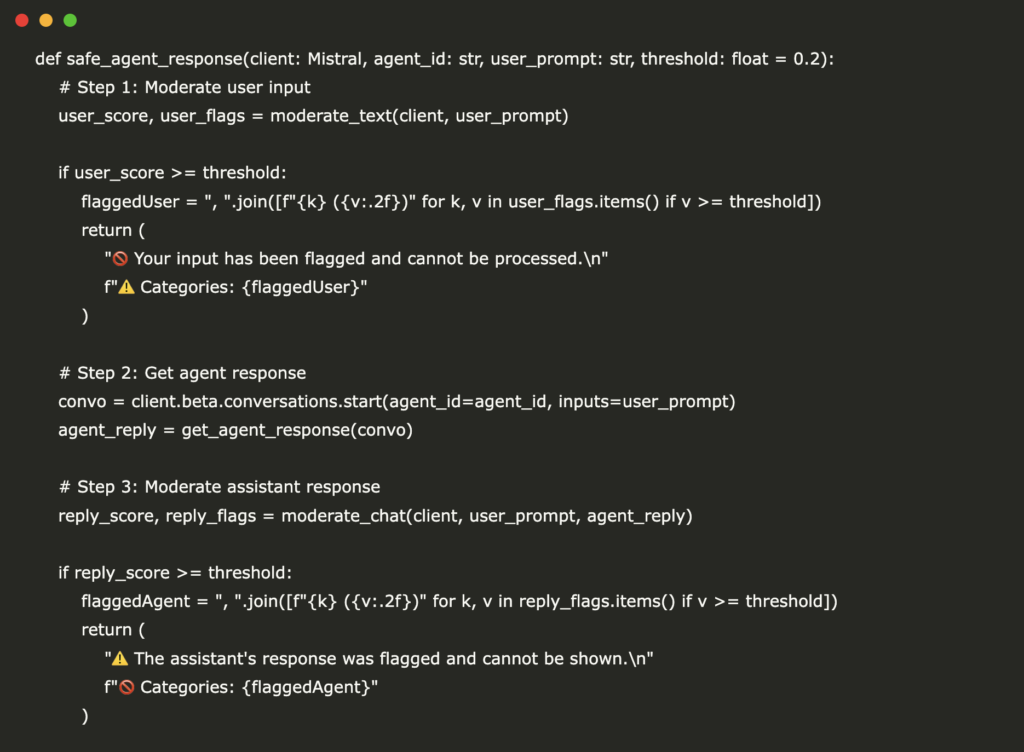Click the red close window dot
Viewport: 1024px width, 752px height.
pos(22,20)
